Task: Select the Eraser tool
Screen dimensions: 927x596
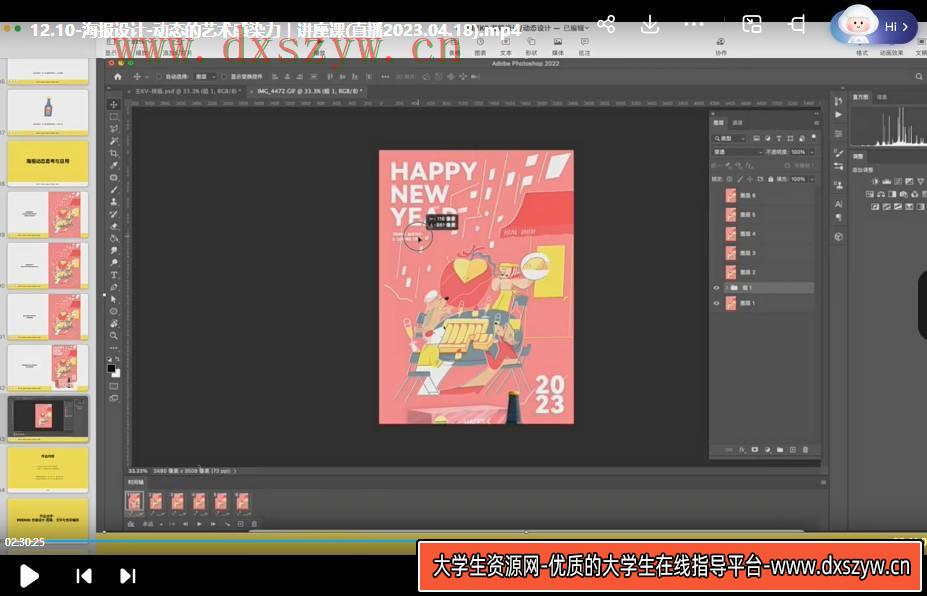Action: pyautogui.click(x=114, y=226)
